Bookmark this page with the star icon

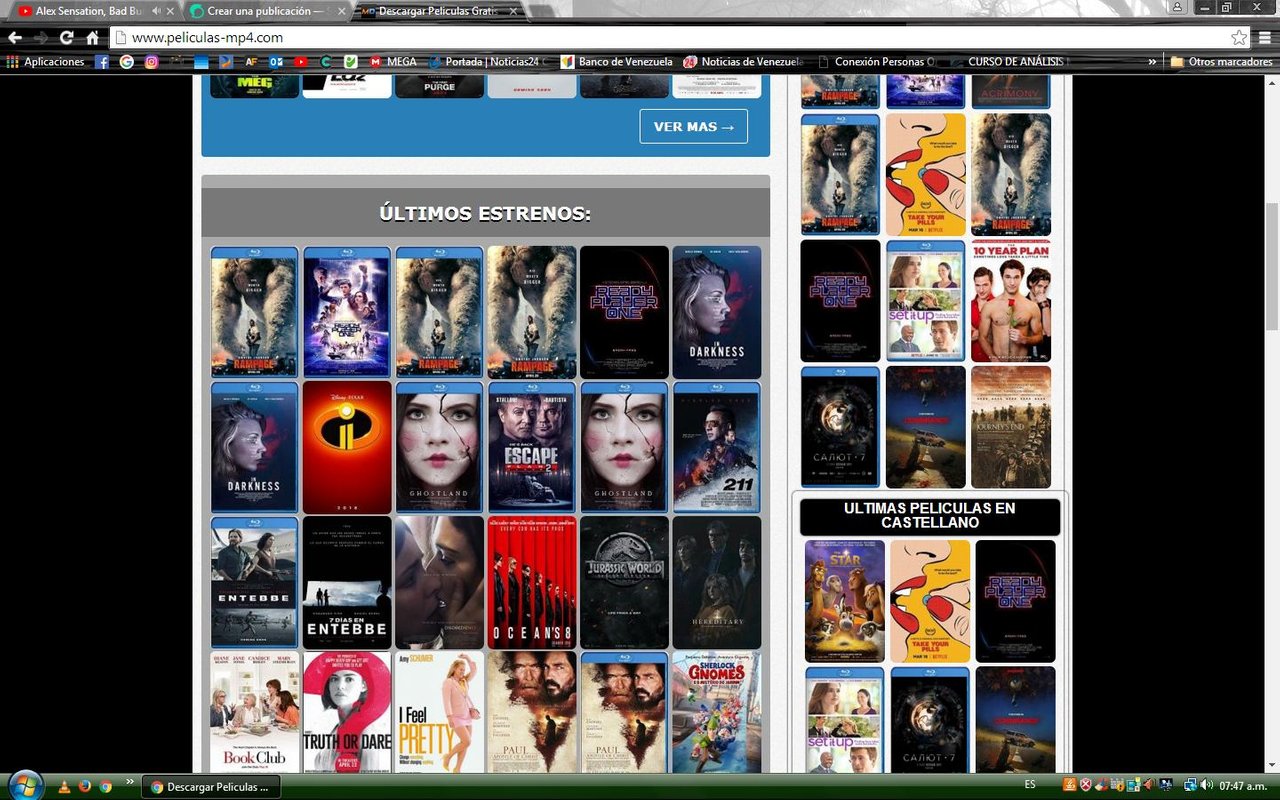coord(1239,38)
